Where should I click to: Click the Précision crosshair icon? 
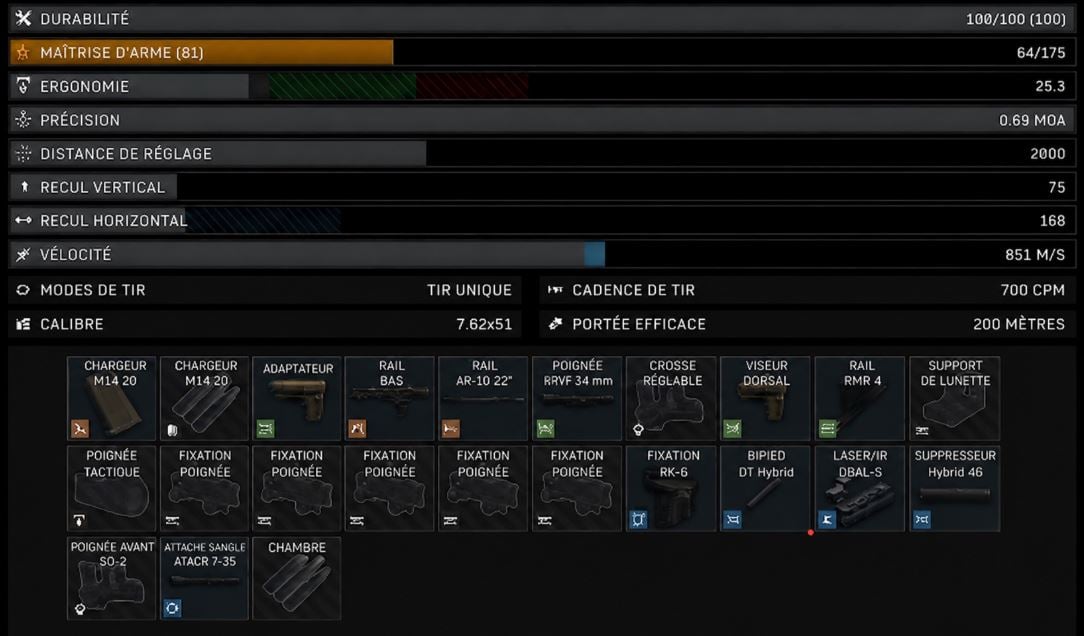coord(24,120)
